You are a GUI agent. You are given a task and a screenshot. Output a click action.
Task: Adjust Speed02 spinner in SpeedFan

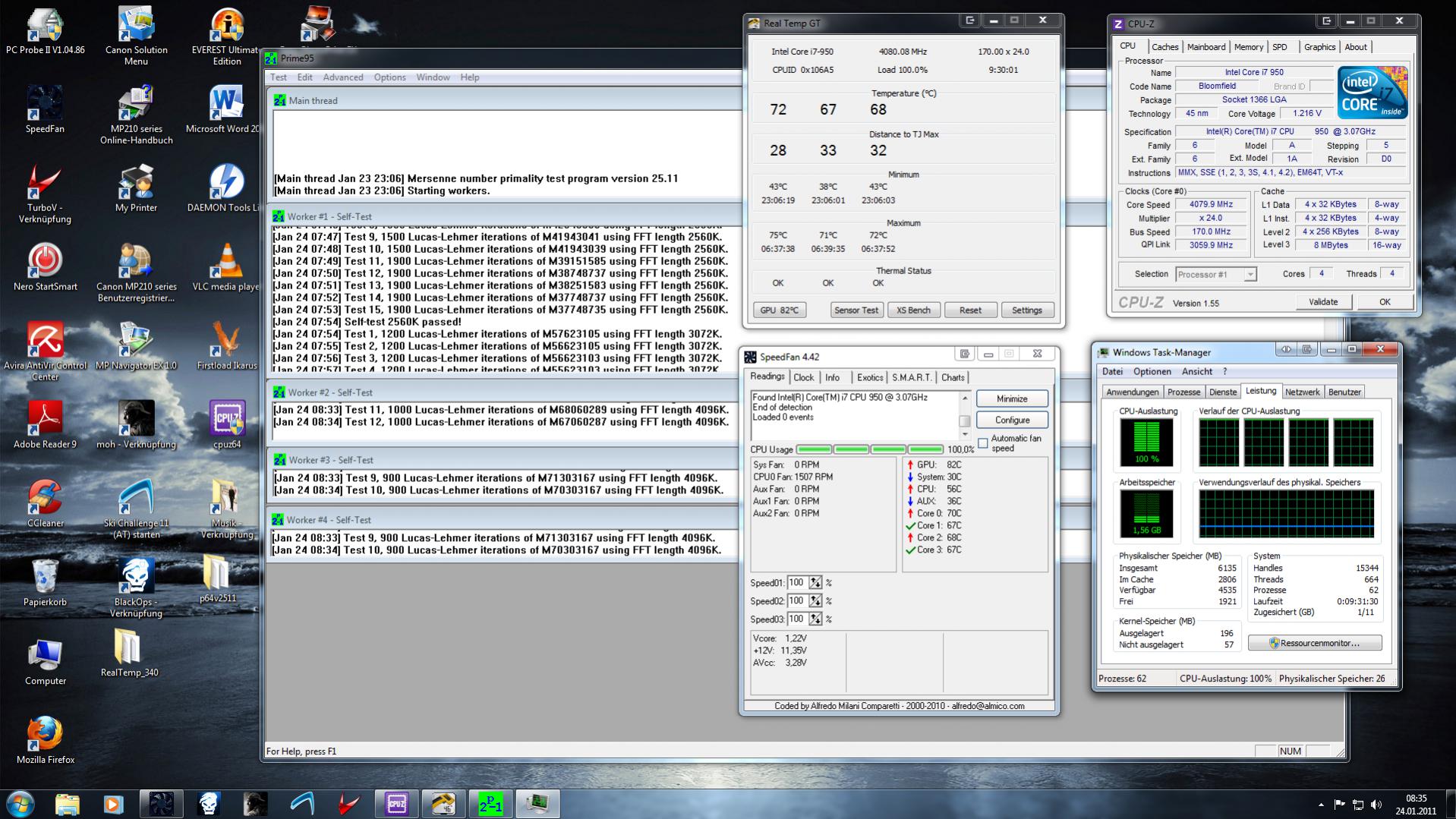tap(815, 601)
